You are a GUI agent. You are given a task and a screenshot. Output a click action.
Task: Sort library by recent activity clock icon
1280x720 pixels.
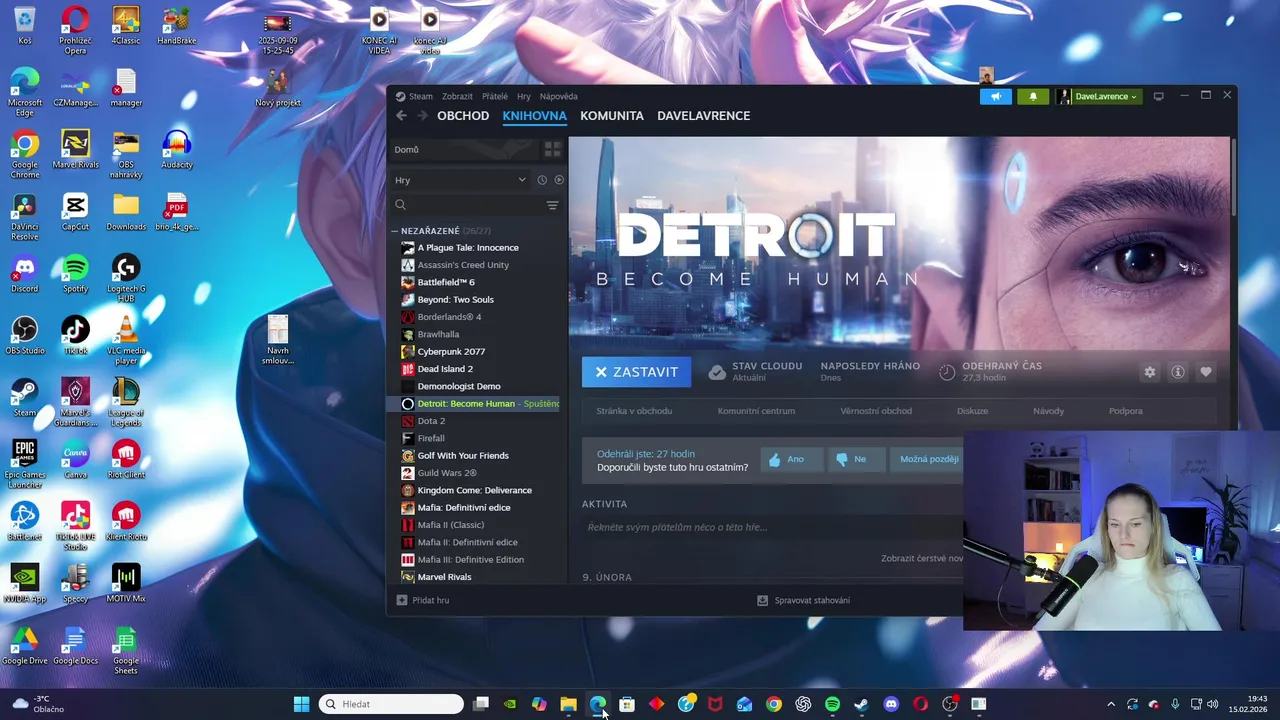[542, 180]
